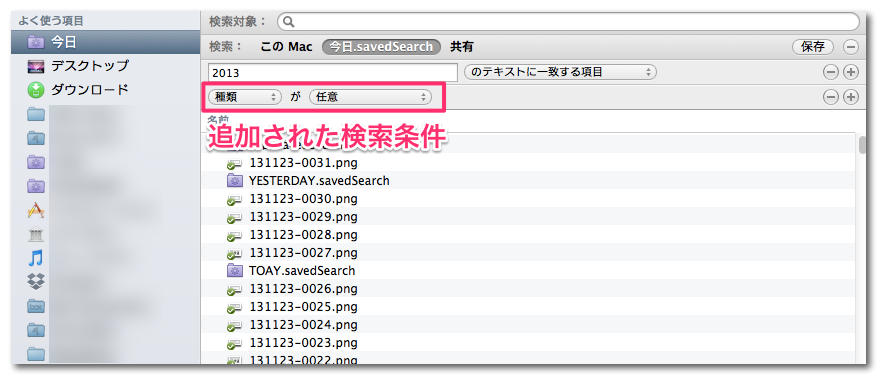Add criterion with plus in 種類 row
The image size is (877, 375).
coord(851,97)
